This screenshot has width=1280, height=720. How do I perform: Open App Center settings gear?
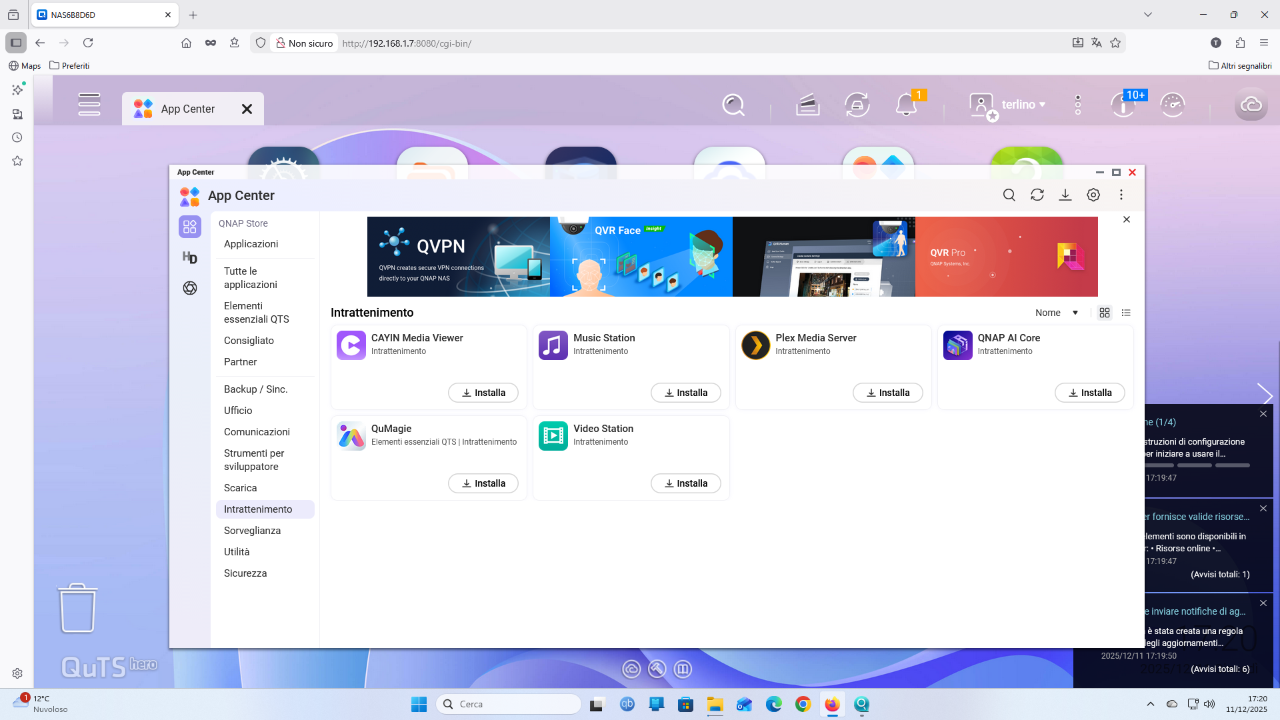pos(1093,195)
